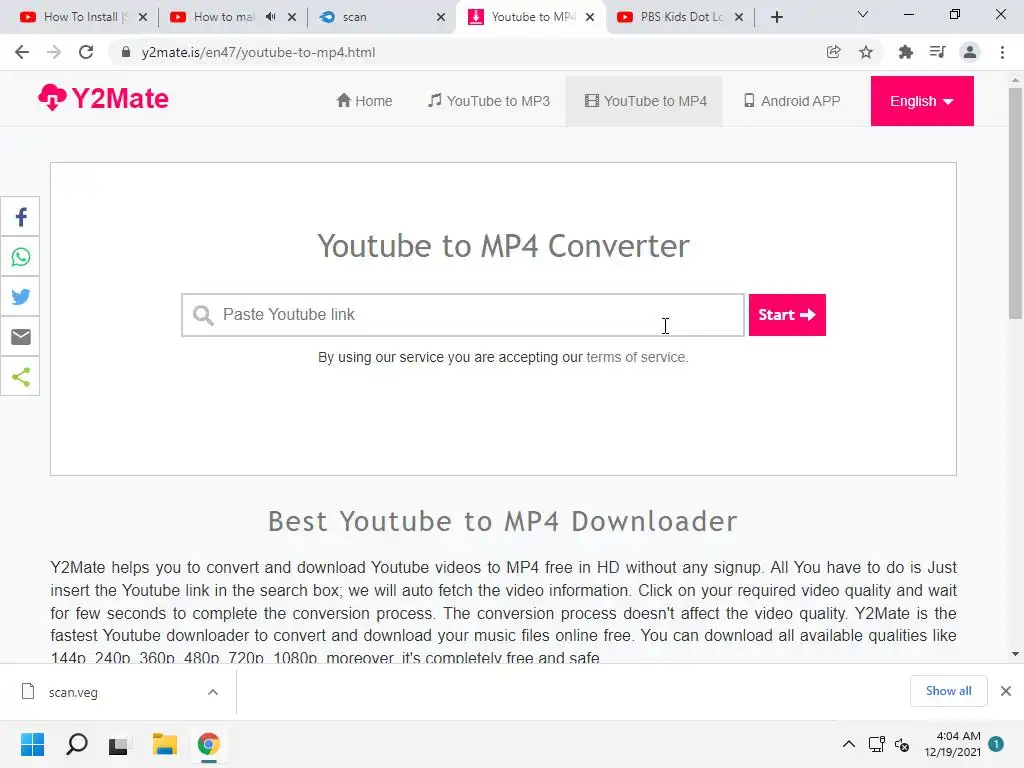
Task: Close the 'PBS Kids Dot Lo' tab
Action: point(739,17)
